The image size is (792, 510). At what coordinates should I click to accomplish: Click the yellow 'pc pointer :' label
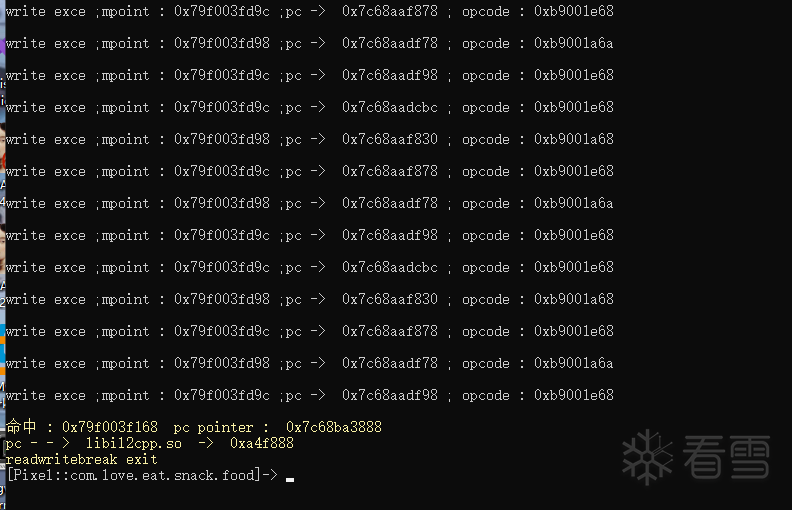(x=221, y=428)
